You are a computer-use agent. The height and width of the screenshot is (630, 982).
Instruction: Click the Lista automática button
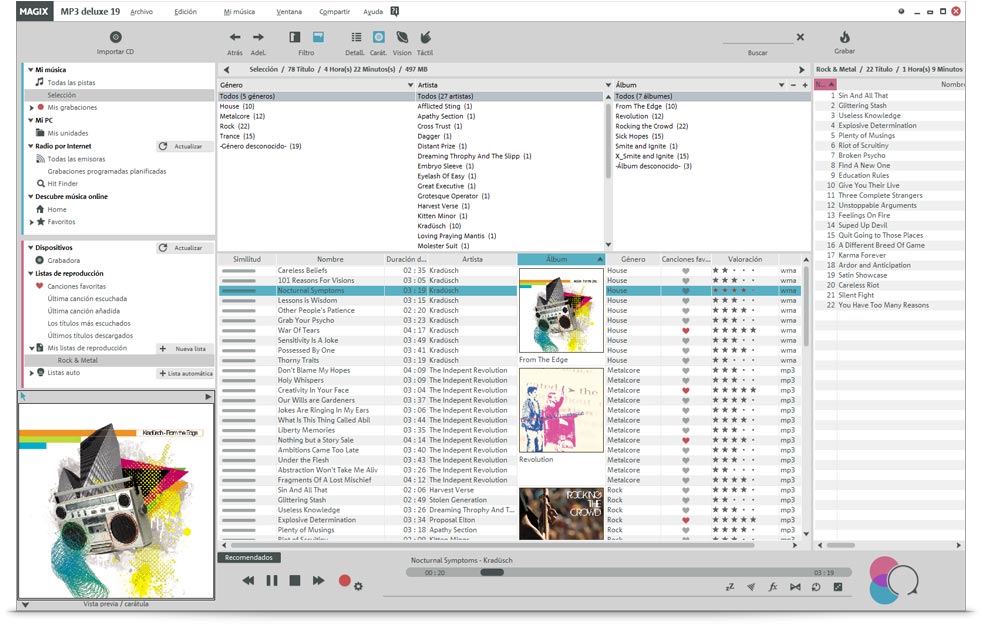coord(185,373)
